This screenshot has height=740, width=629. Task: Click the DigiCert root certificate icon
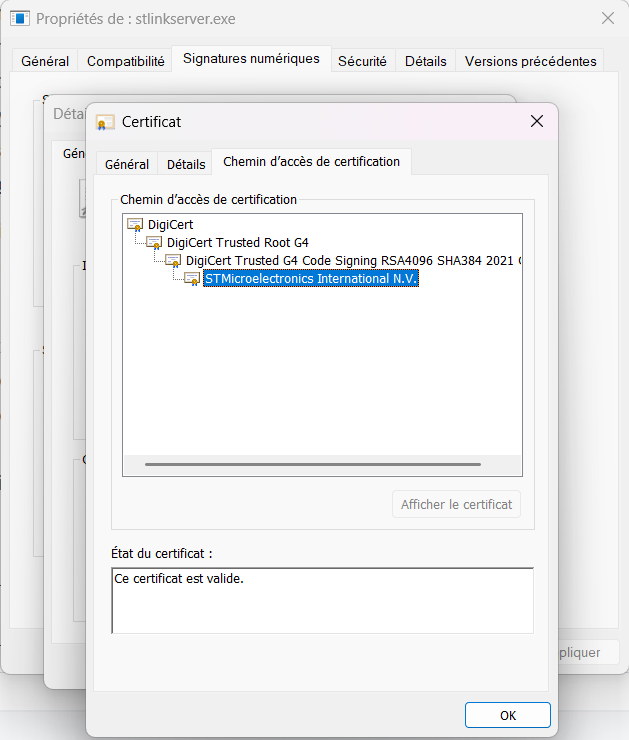coord(135,225)
